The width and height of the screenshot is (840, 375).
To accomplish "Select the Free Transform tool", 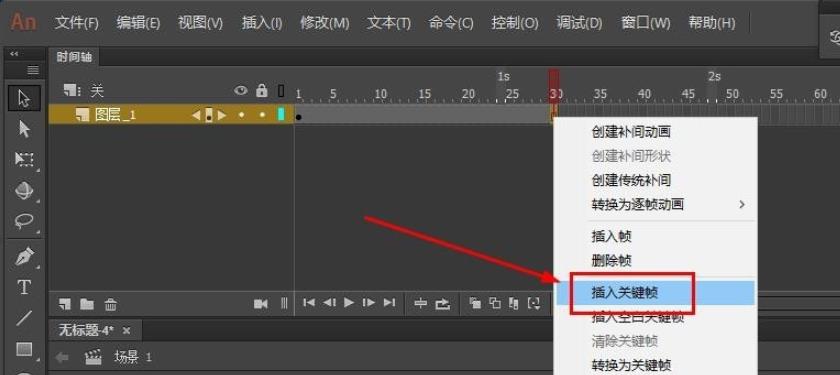I will [24, 160].
